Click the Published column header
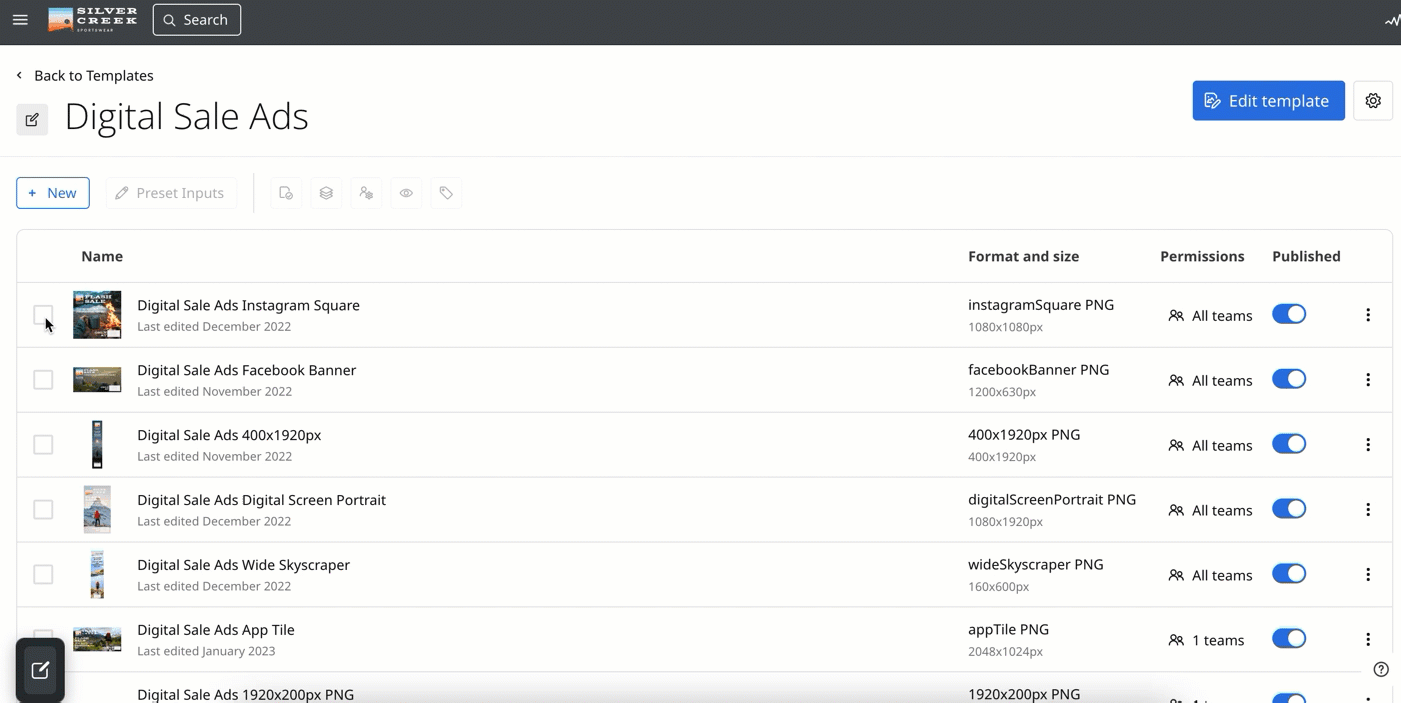The width and height of the screenshot is (1401, 703). pyautogui.click(x=1306, y=256)
